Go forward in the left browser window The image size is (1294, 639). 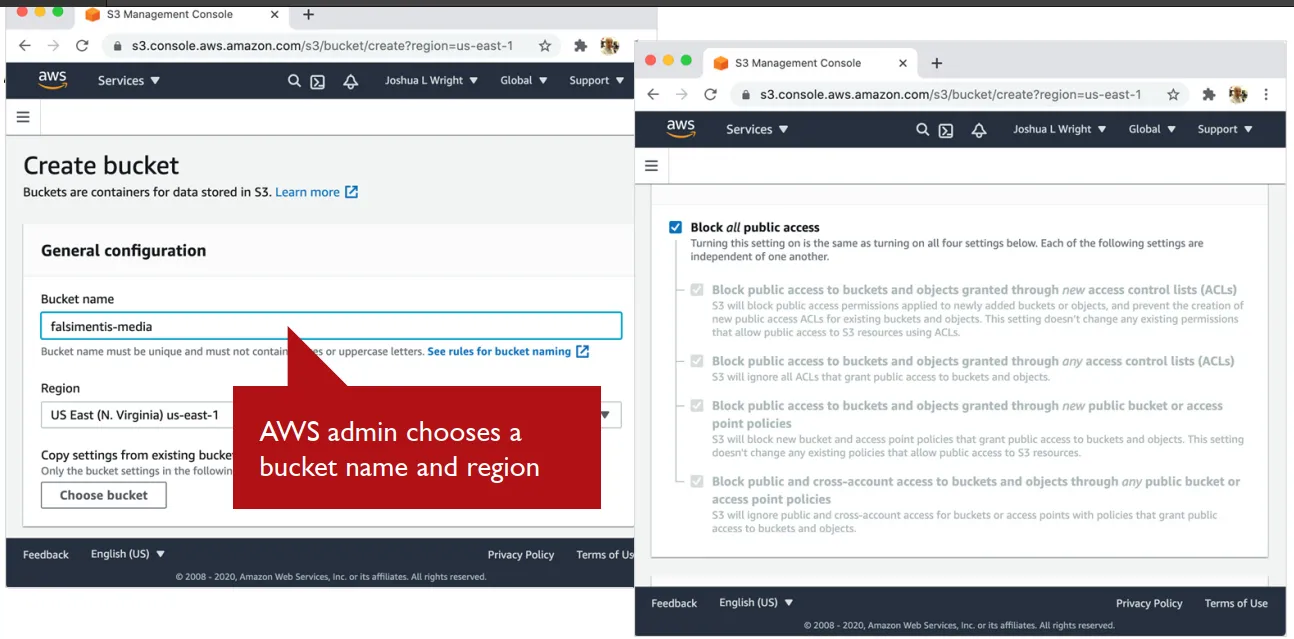coord(53,46)
